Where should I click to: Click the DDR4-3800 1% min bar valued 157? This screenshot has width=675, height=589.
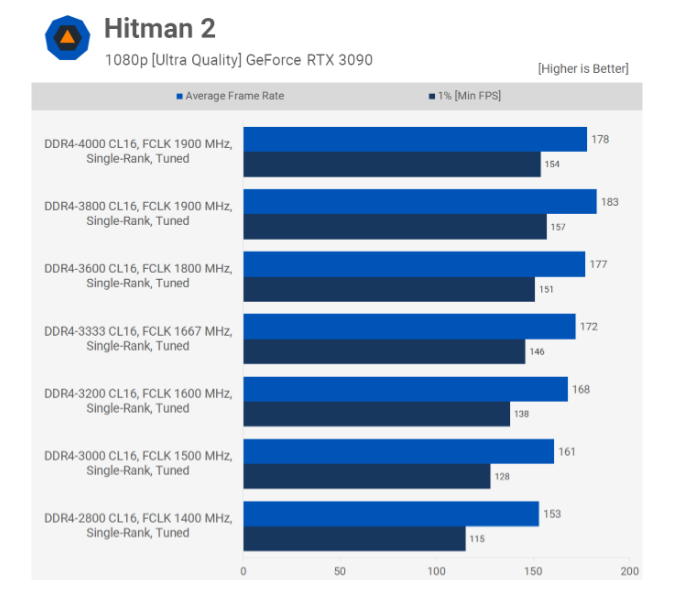395,227
